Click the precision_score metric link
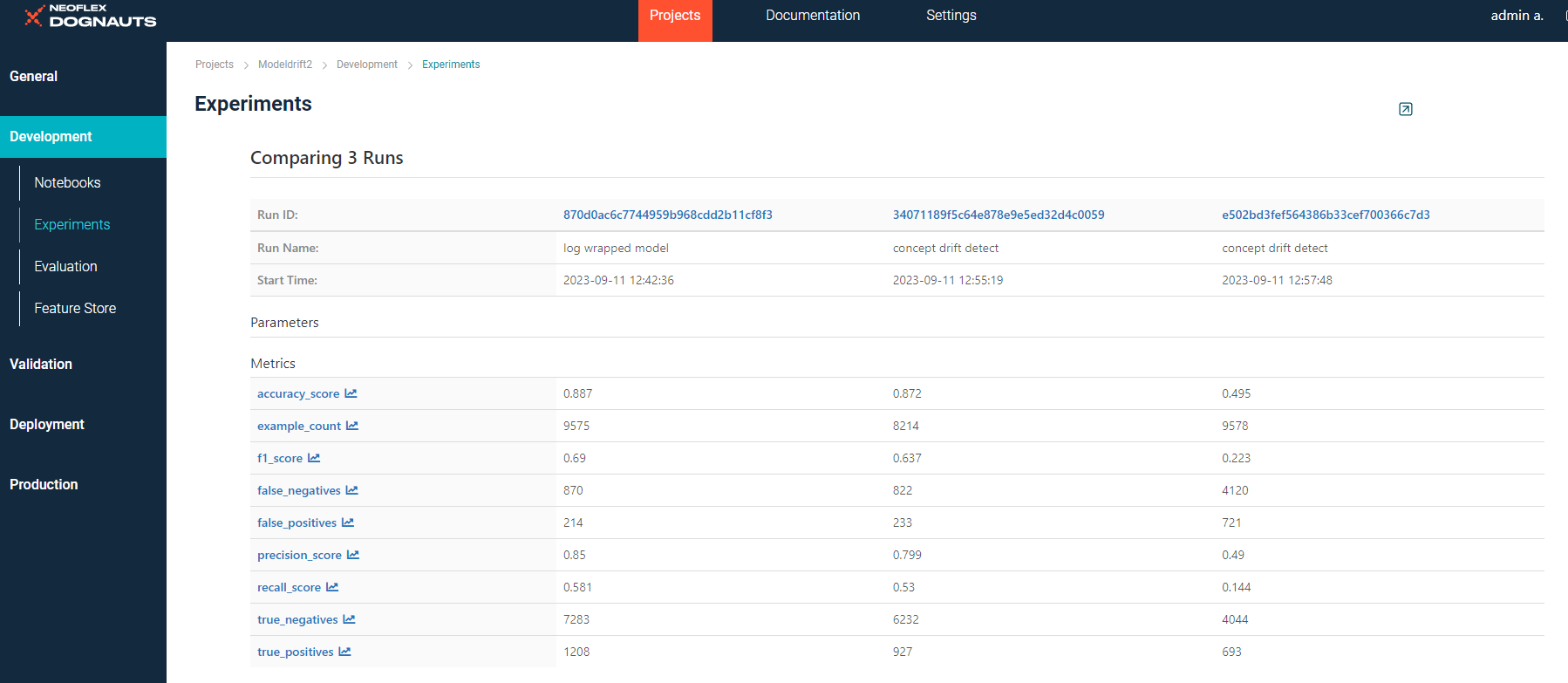Viewport: 1568px width, 683px height. click(299, 555)
